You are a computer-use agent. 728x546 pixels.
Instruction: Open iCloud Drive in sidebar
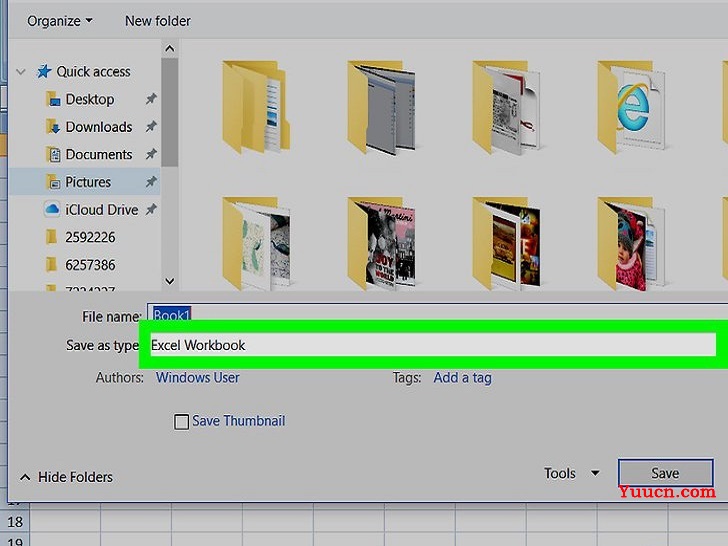point(102,210)
